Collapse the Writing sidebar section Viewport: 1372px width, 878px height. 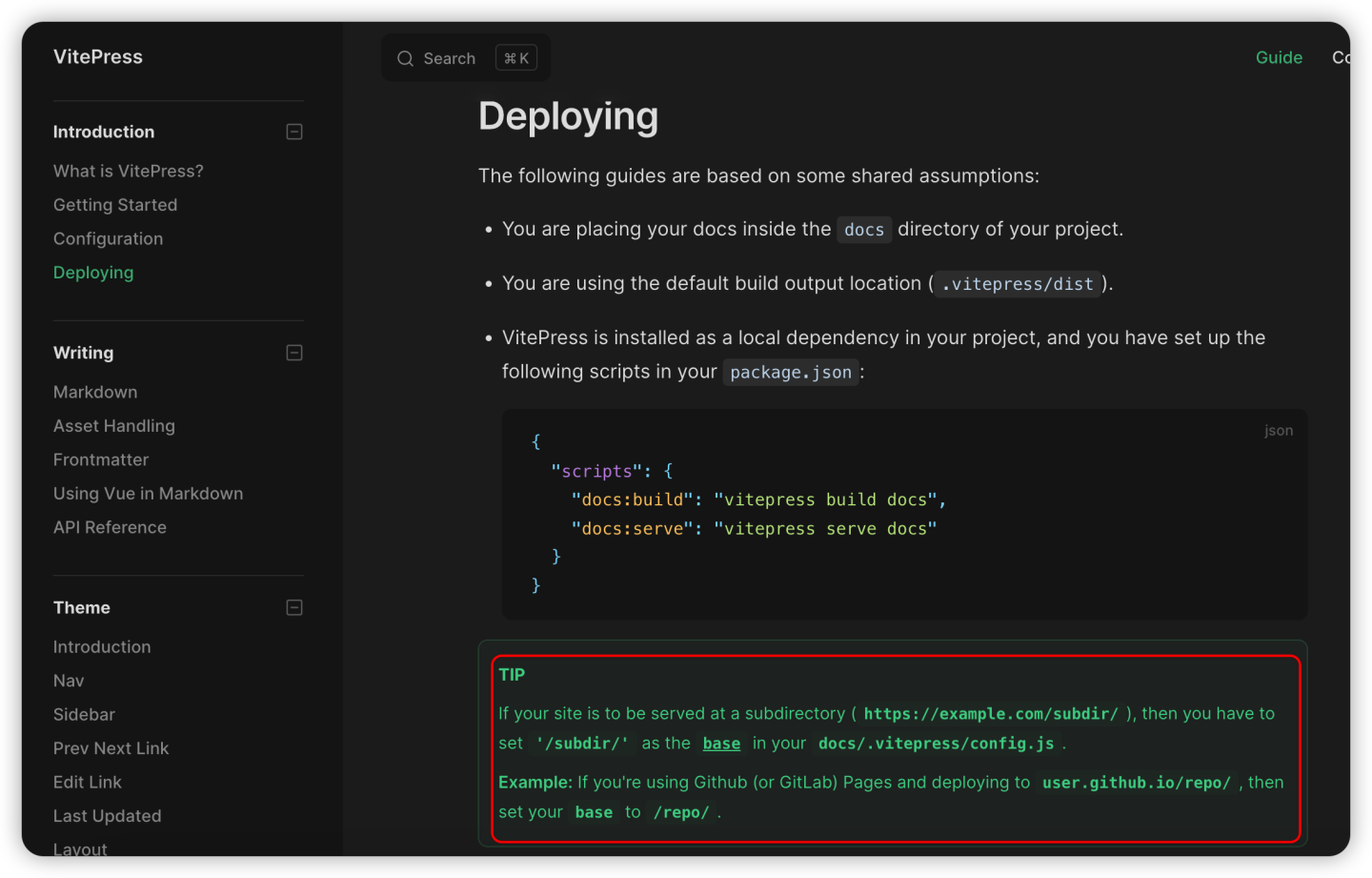[x=294, y=353]
